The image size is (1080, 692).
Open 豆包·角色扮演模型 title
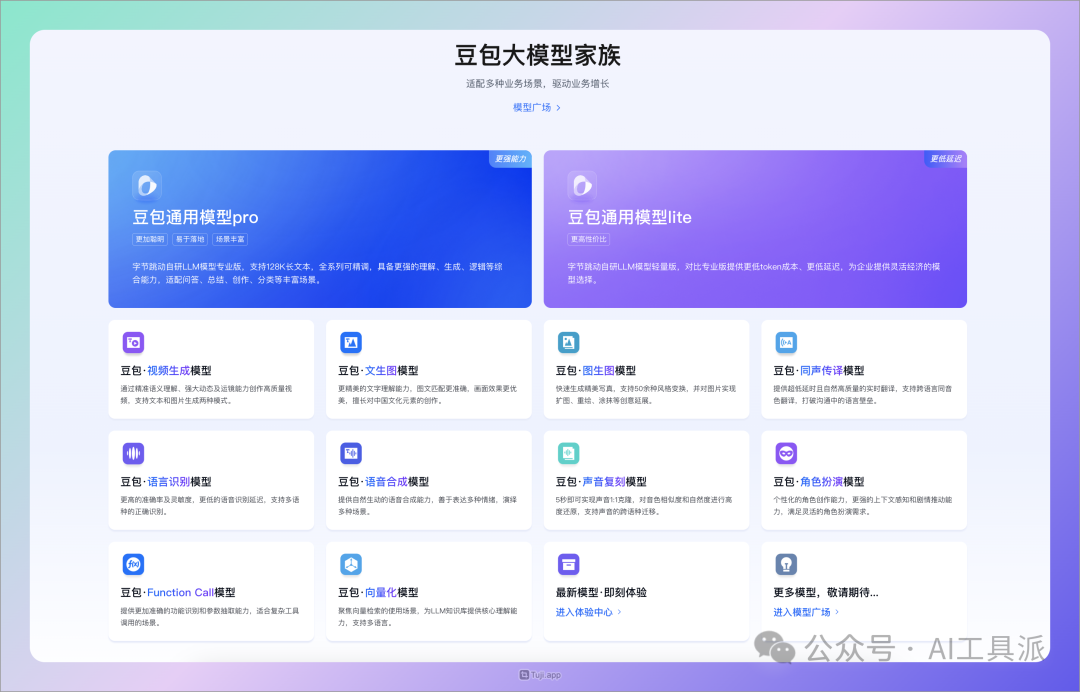tap(819, 481)
